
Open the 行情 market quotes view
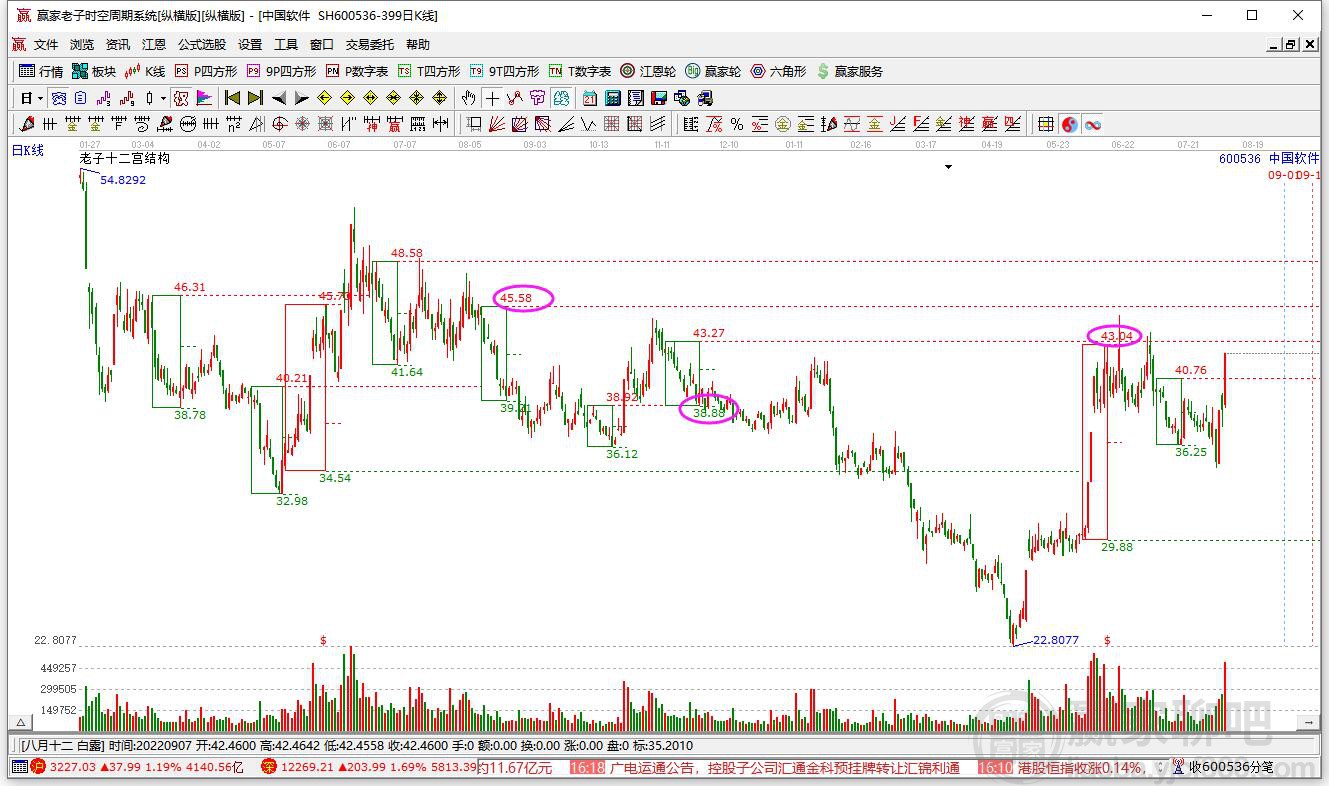(41, 71)
